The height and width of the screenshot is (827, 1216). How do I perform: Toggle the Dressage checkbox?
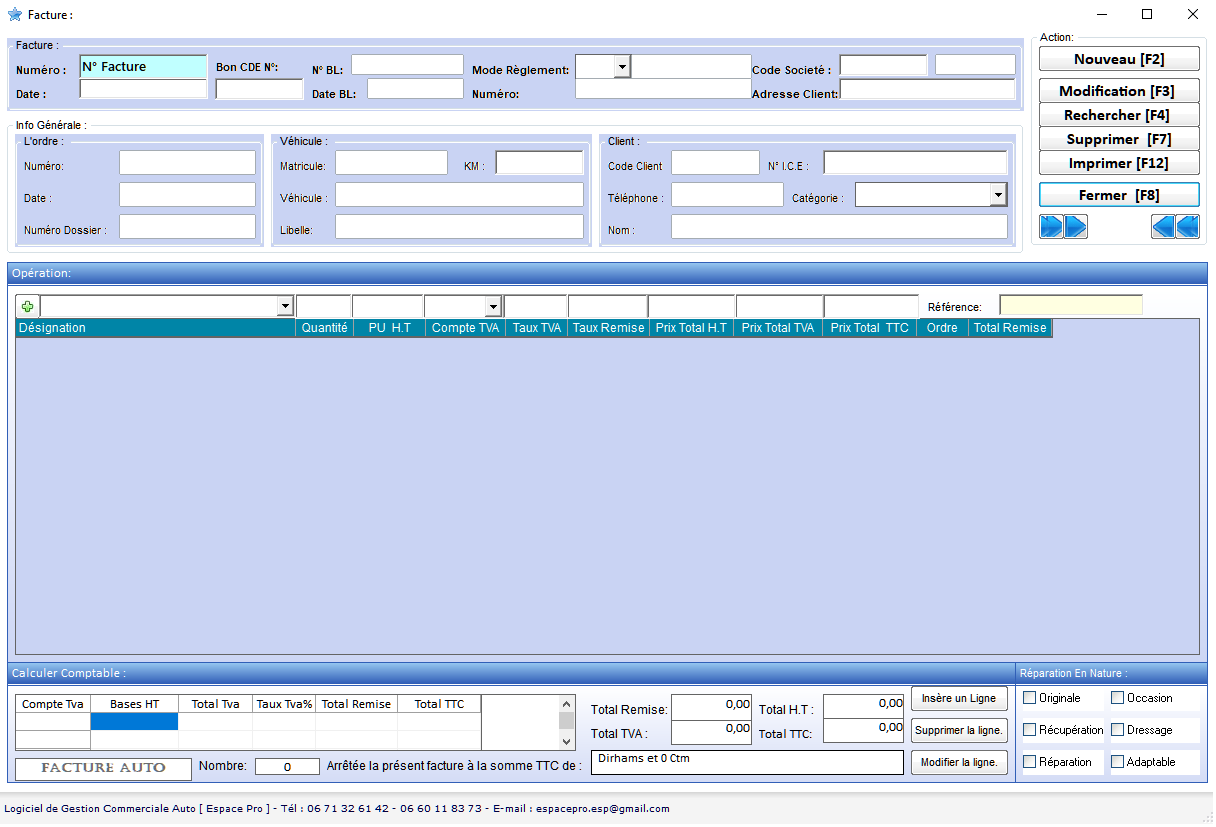[1118, 730]
